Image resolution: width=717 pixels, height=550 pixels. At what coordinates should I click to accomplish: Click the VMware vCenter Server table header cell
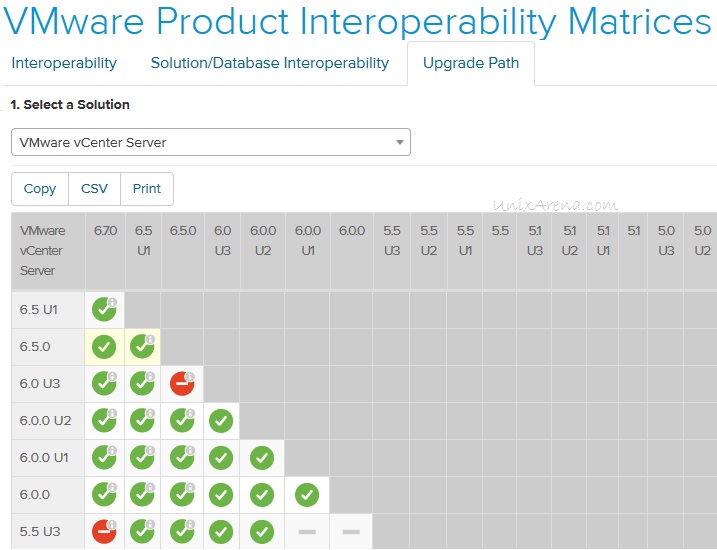(48, 251)
